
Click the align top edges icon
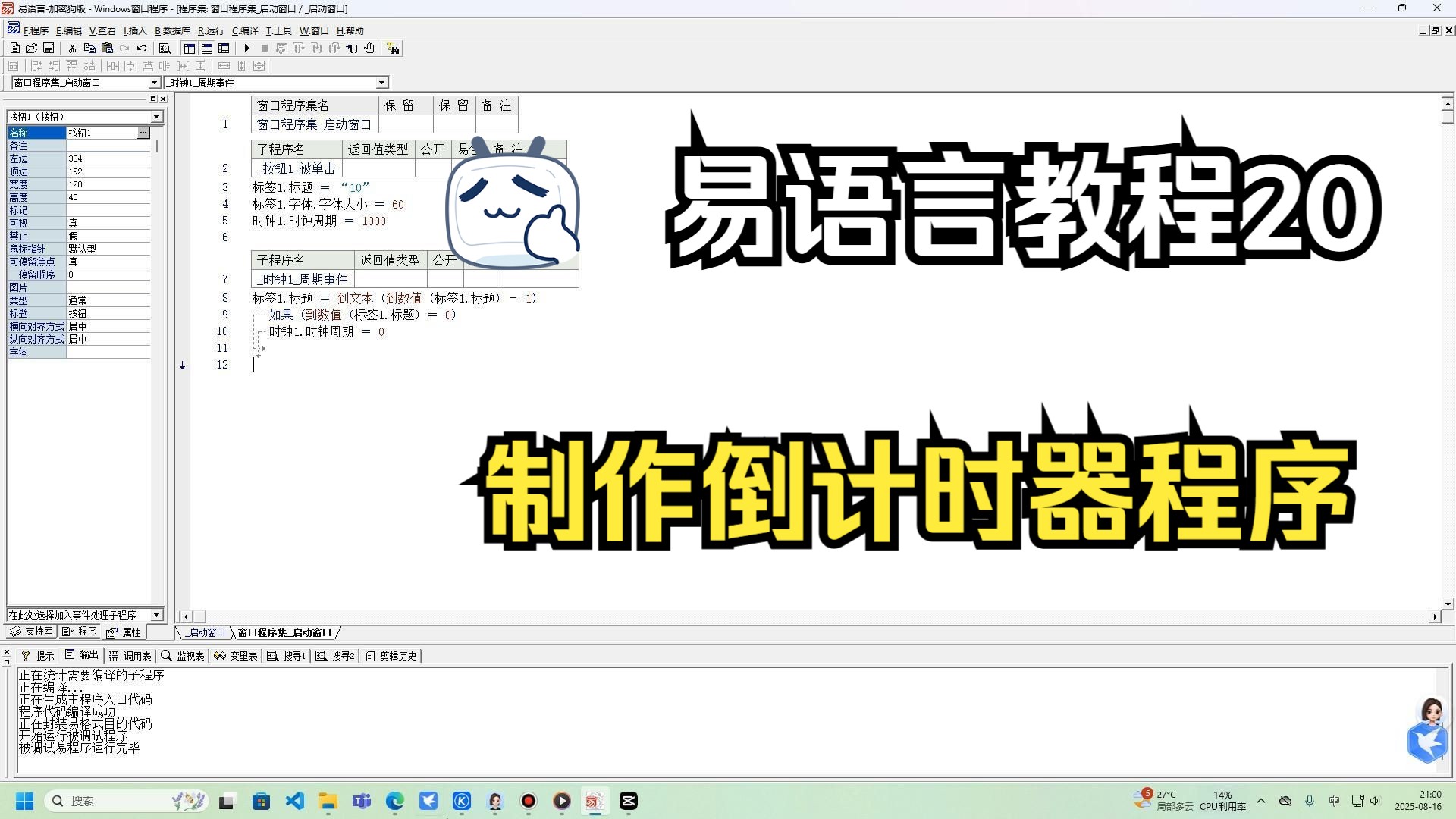pos(71,66)
